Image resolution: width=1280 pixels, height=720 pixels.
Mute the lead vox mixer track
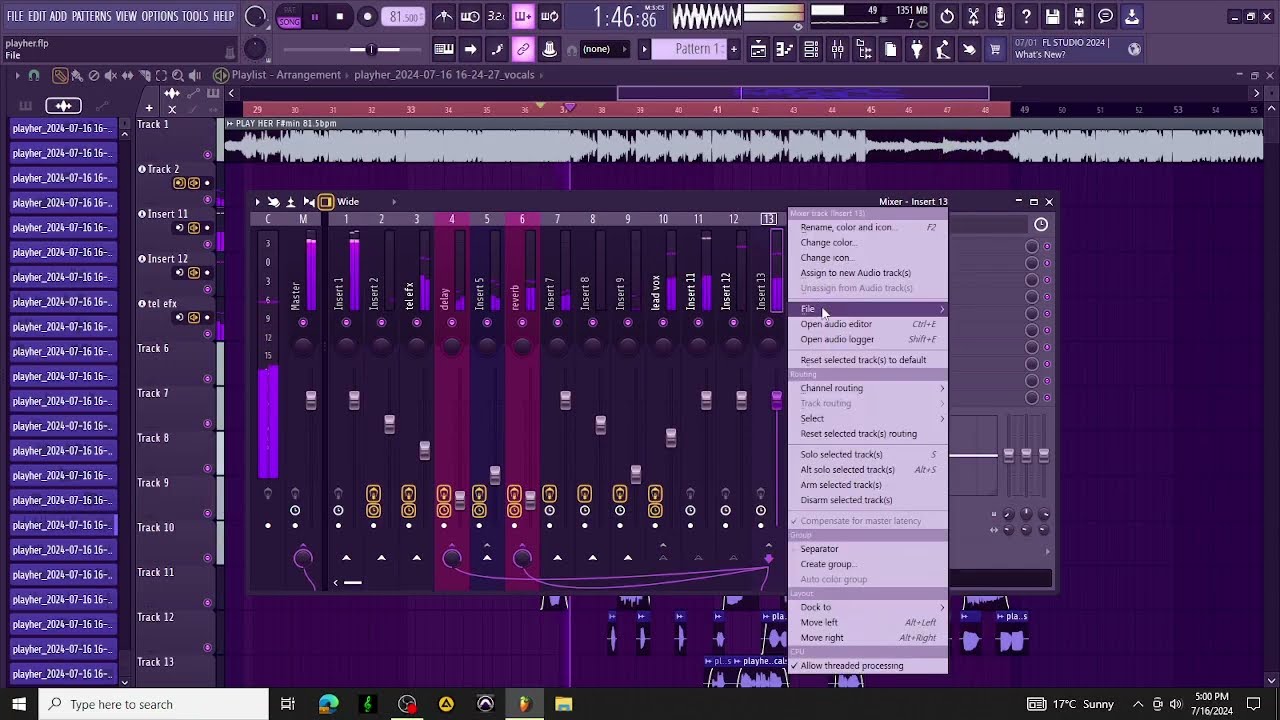tap(663, 323)
